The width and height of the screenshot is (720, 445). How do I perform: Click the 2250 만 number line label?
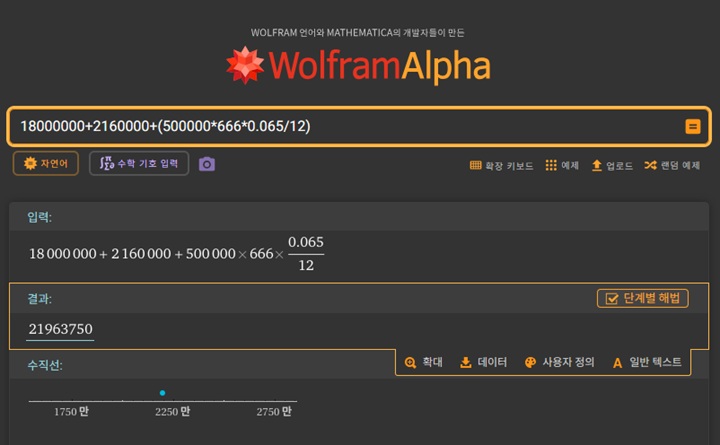tap(172, 411)
